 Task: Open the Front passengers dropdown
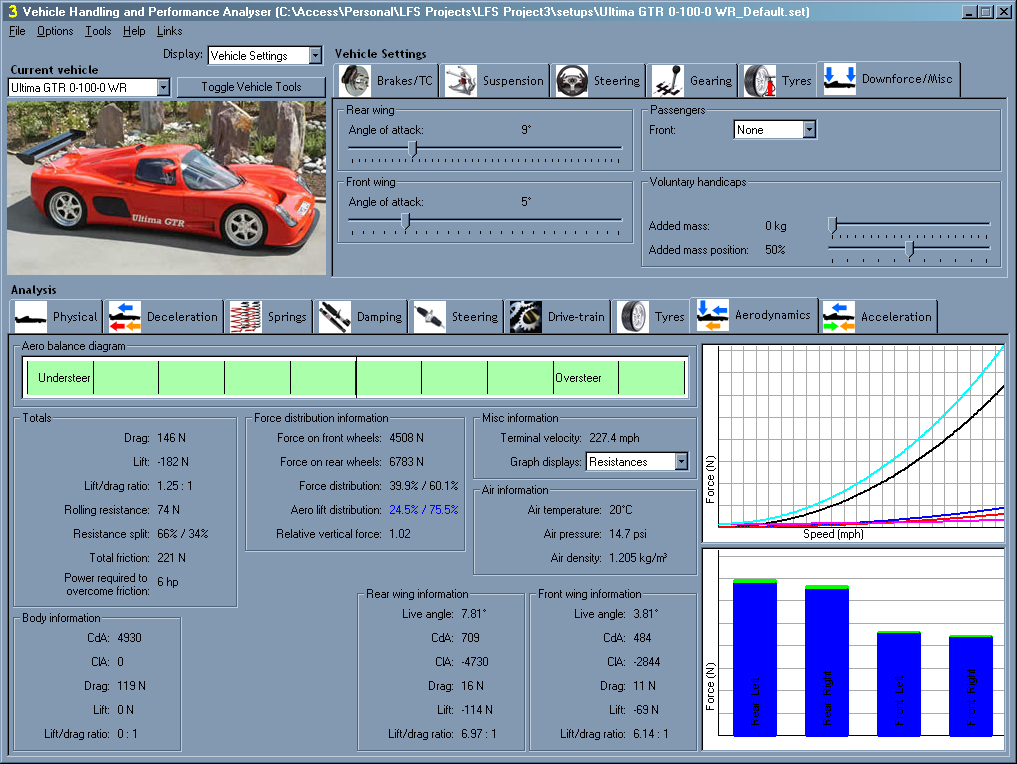(809, 130)
